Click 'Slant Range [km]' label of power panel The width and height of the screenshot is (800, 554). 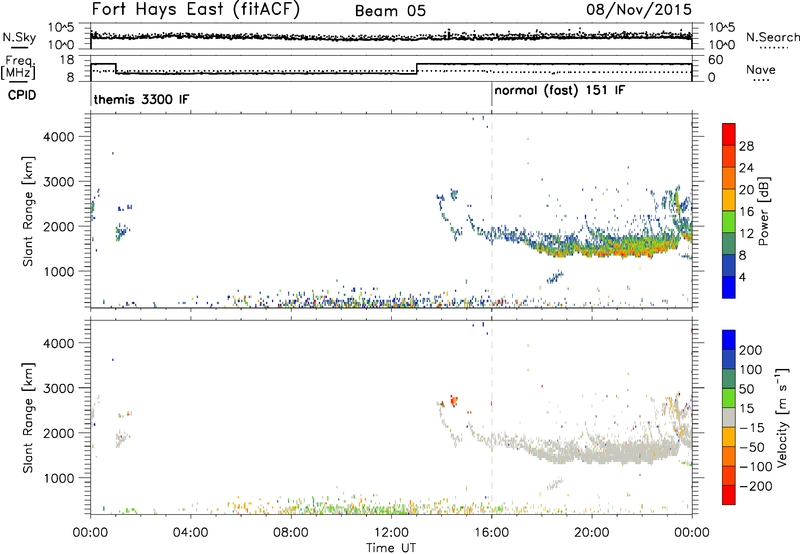tap(28, 211)
